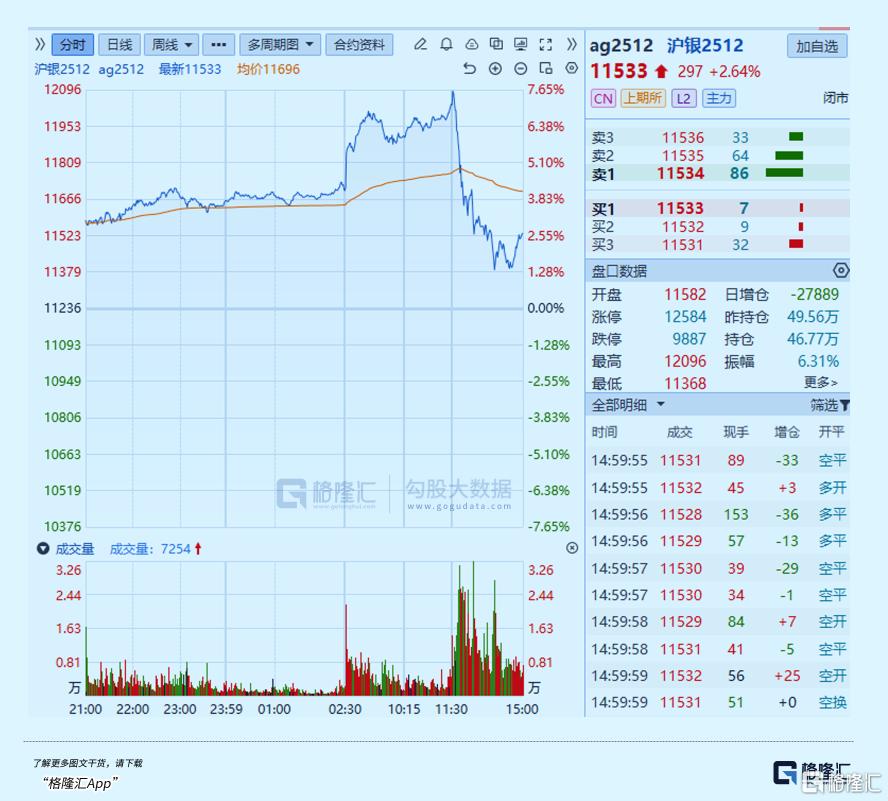
Task: Click 更多> link in 盘口数据
Action: coord(821,382)
